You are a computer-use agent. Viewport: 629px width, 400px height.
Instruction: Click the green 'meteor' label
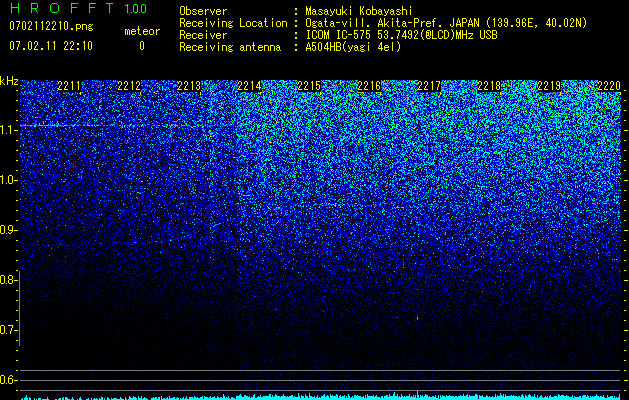click(x=142, y=31)
